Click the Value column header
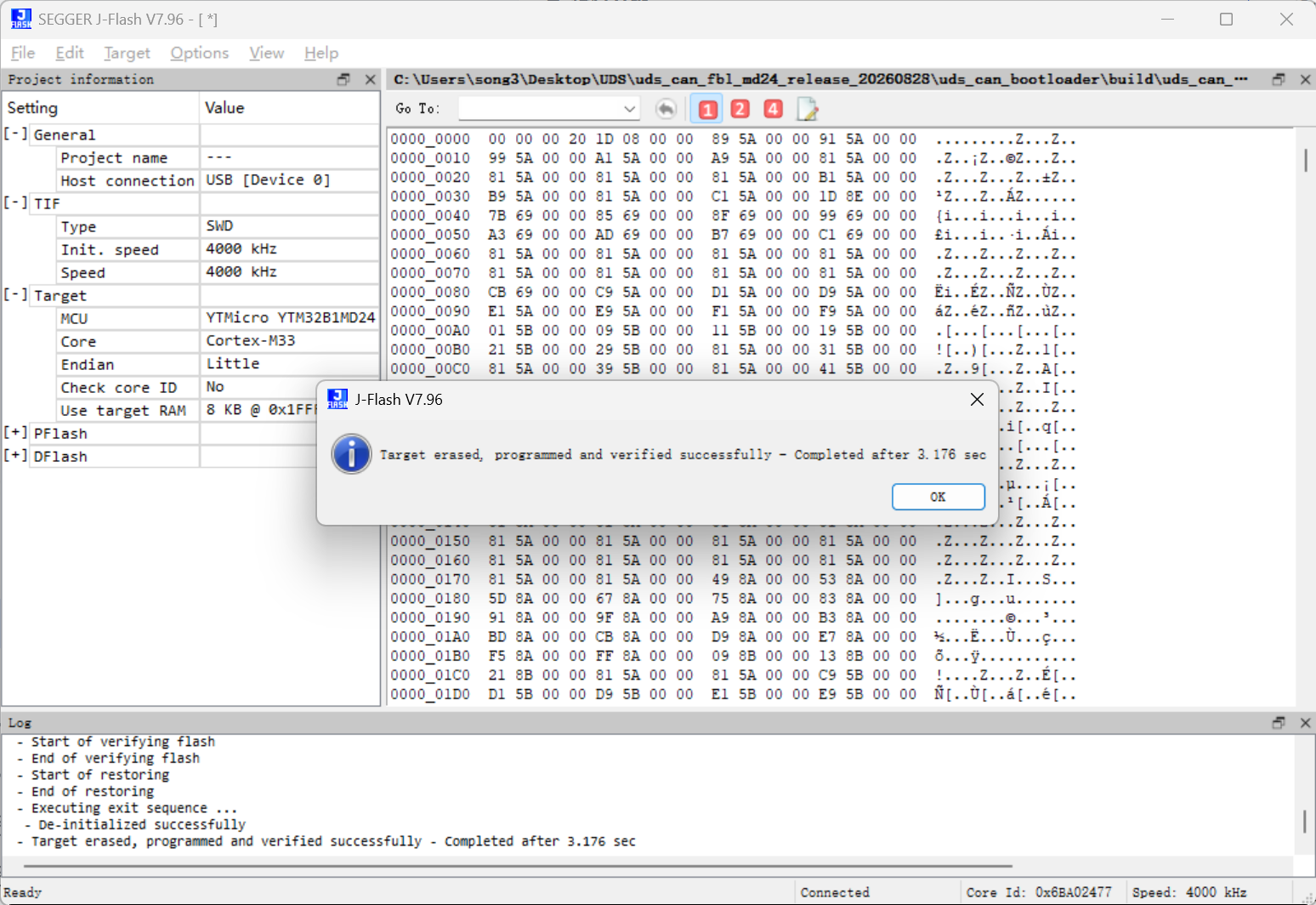This screenshot has width=1316, height=905. click(290, 108)
